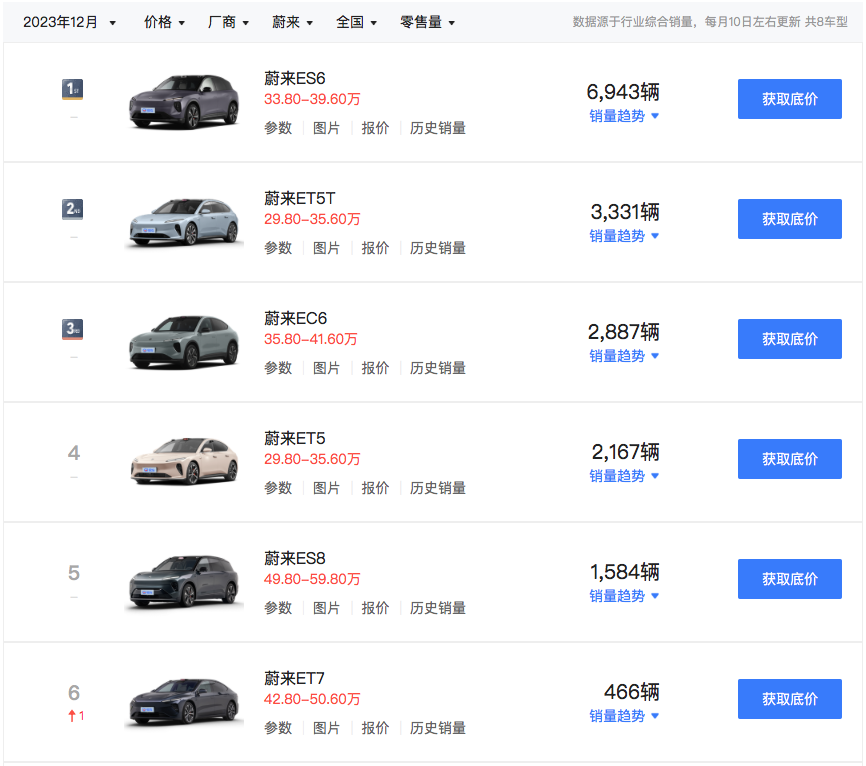Open the 蔚来ES6 car thumbnail
The height and width of the screenshot is (766, 866).
click(x=184, y=102)
